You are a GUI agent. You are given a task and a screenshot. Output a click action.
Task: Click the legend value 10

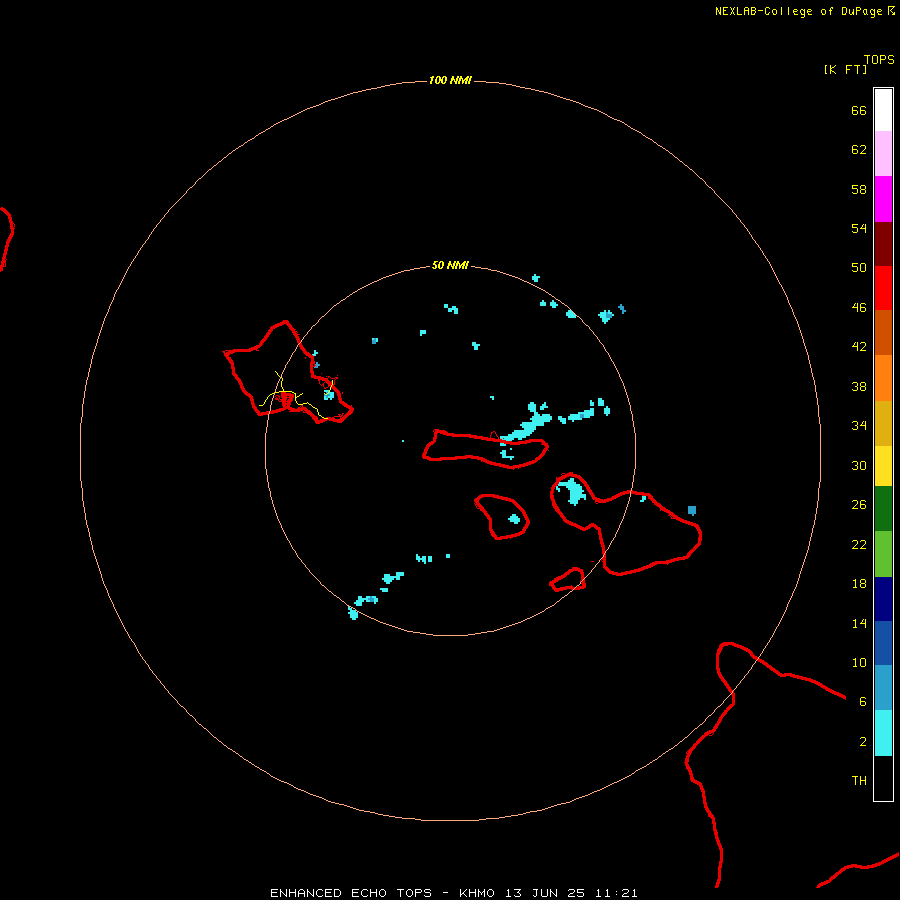pyautogui.click(x=859, y=662)
